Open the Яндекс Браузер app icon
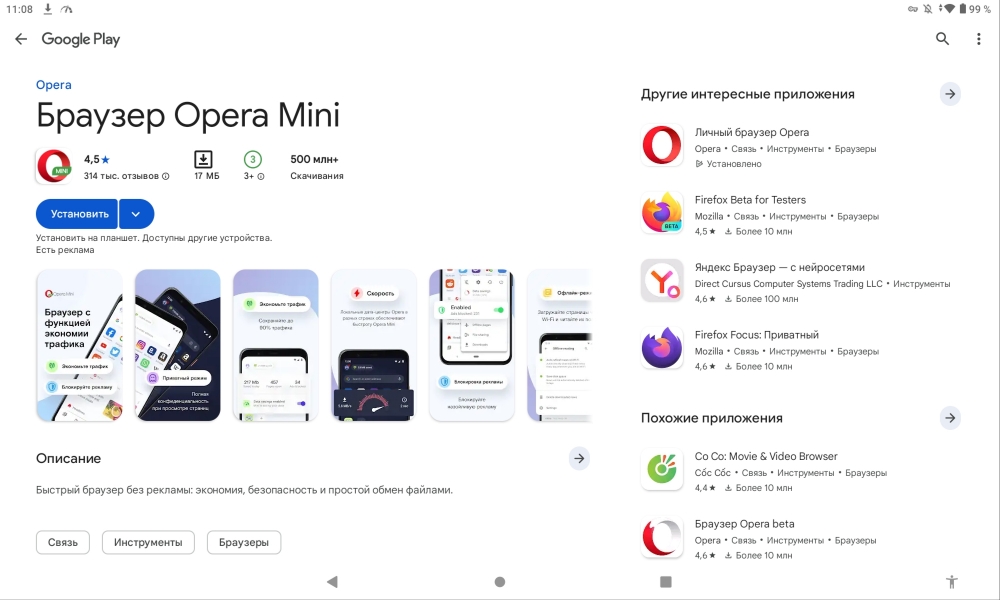Viewport: 1000px width, 600px height. pos(662,281)
